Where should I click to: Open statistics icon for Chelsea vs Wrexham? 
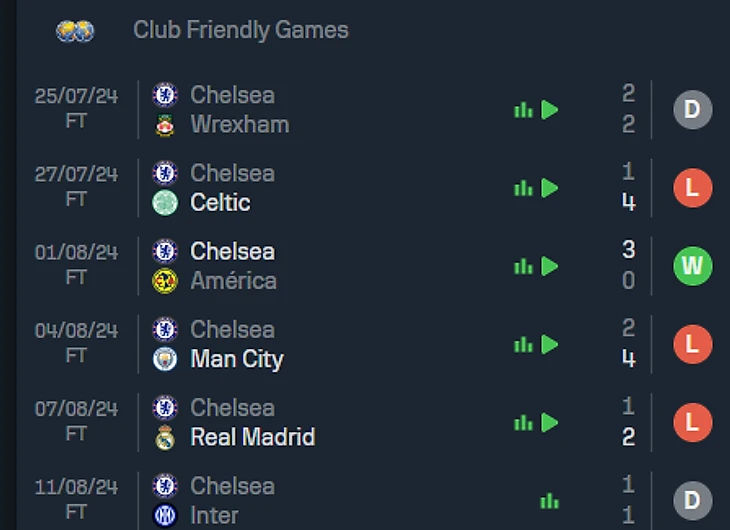click(523, 110)
